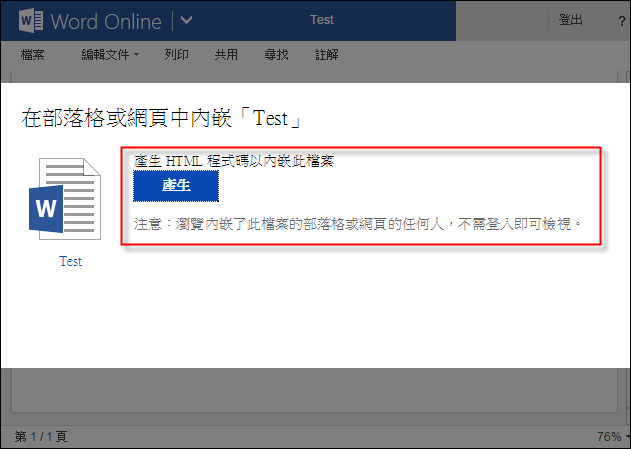Open the 檔案 menu
The image size is (631, 449).
click(x=33, y=55)
